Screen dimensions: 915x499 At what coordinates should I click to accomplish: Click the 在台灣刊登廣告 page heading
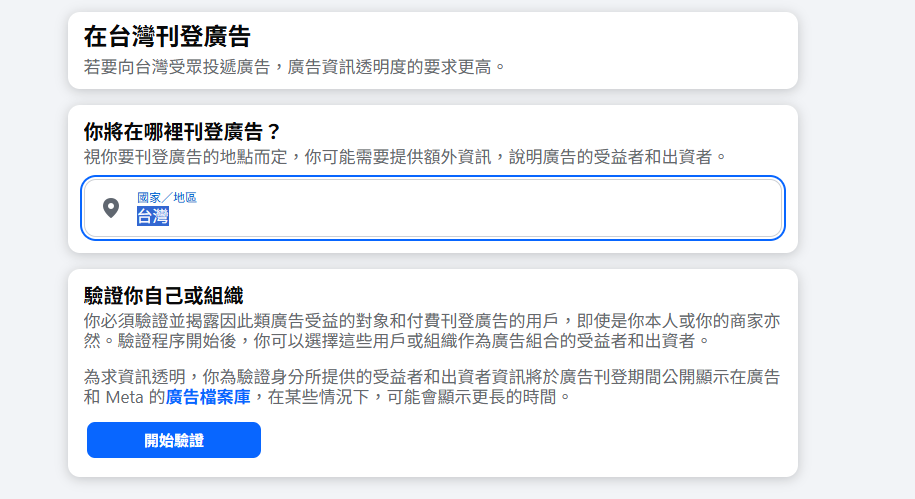tap(167, 37)
